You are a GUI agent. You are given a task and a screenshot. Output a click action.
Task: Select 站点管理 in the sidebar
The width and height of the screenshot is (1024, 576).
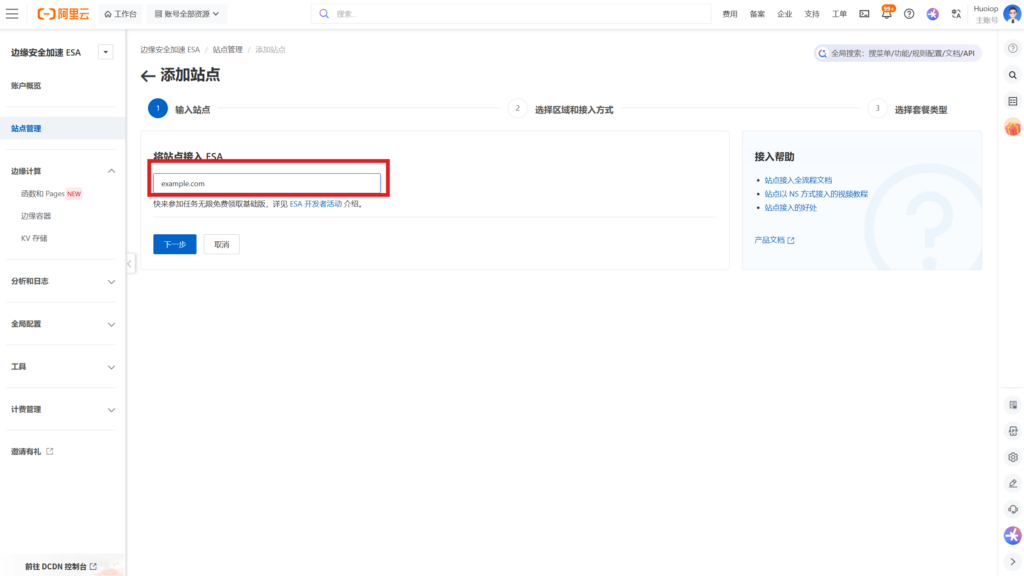tap(26, 129)
